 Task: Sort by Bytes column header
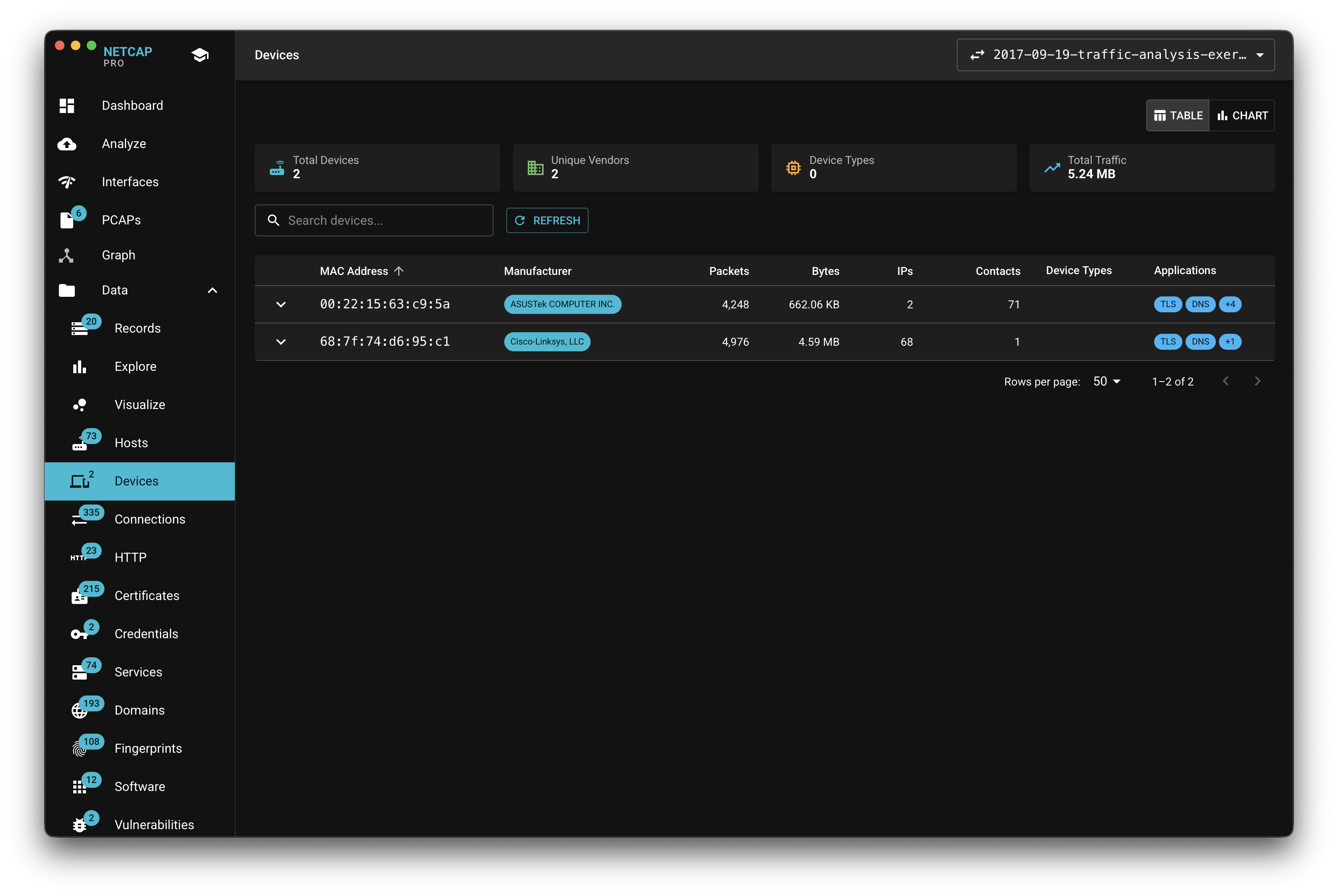point(825,271)
